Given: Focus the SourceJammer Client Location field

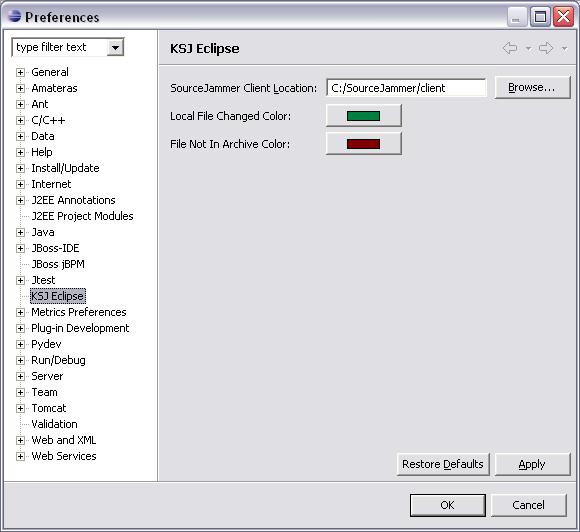Looking at the screenshot, I should [406, 88].
